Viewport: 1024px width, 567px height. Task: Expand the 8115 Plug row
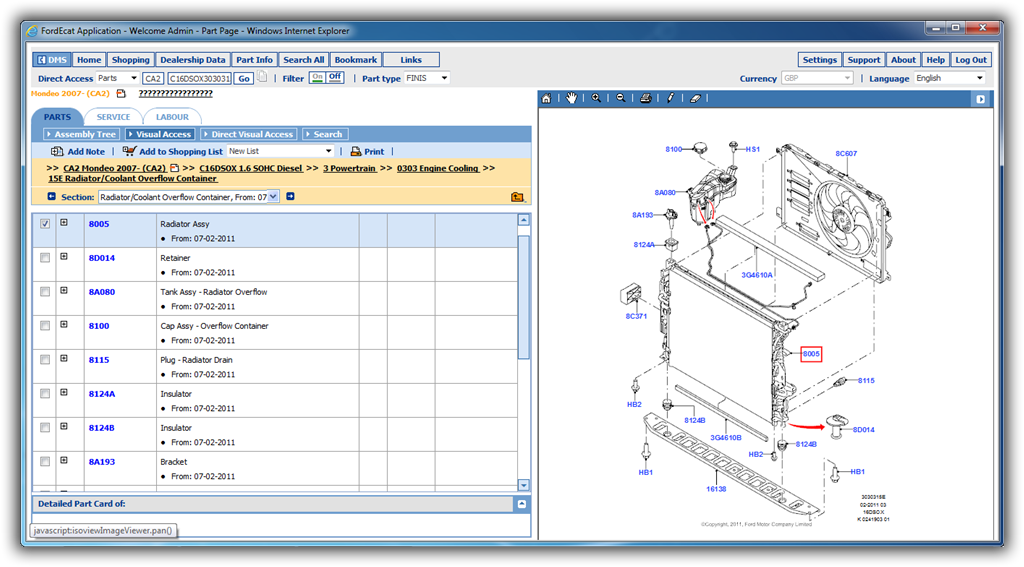point(64,358)
